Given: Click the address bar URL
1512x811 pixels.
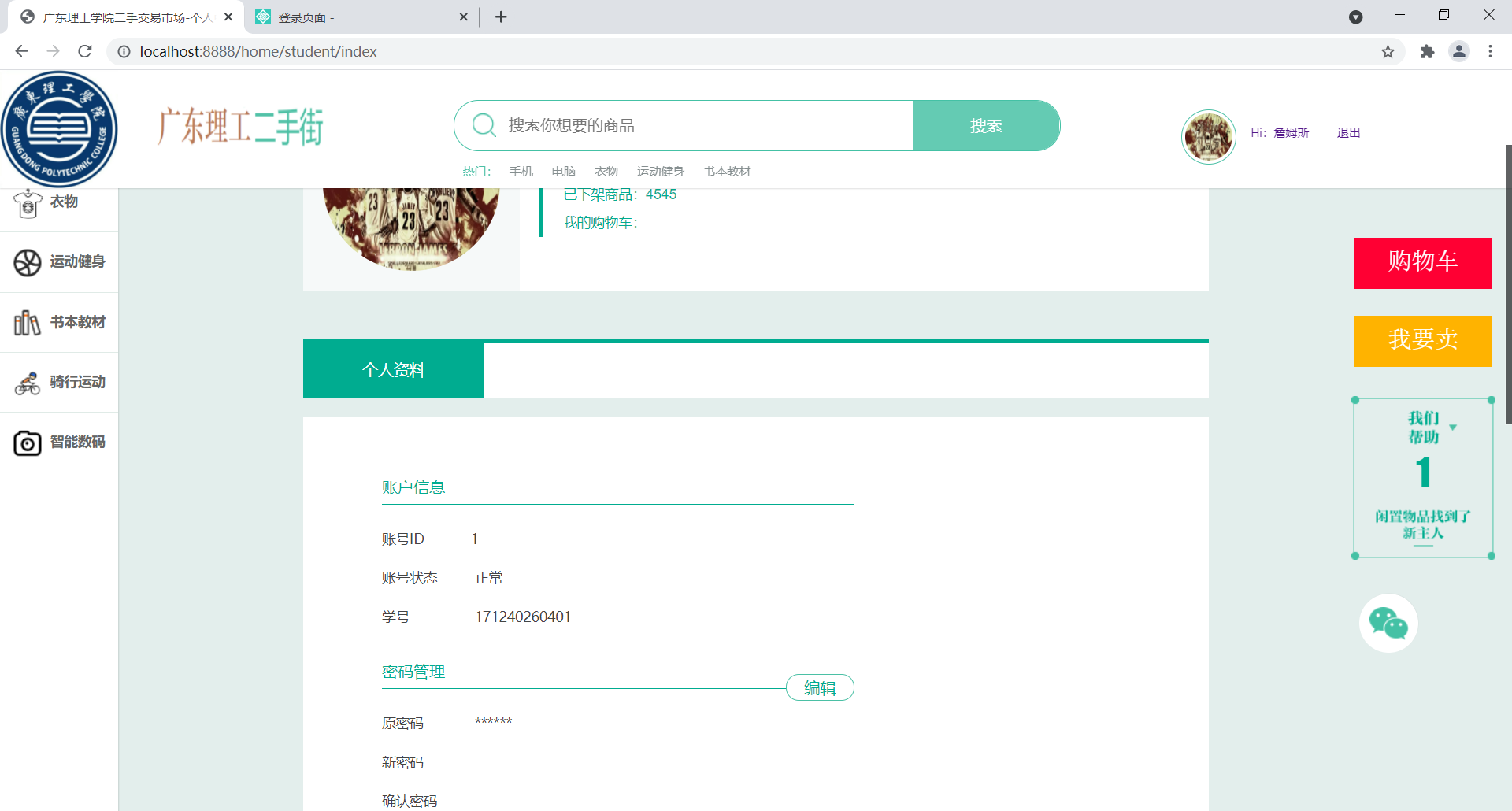Looking at the screenshot, I should click(258, 51).
